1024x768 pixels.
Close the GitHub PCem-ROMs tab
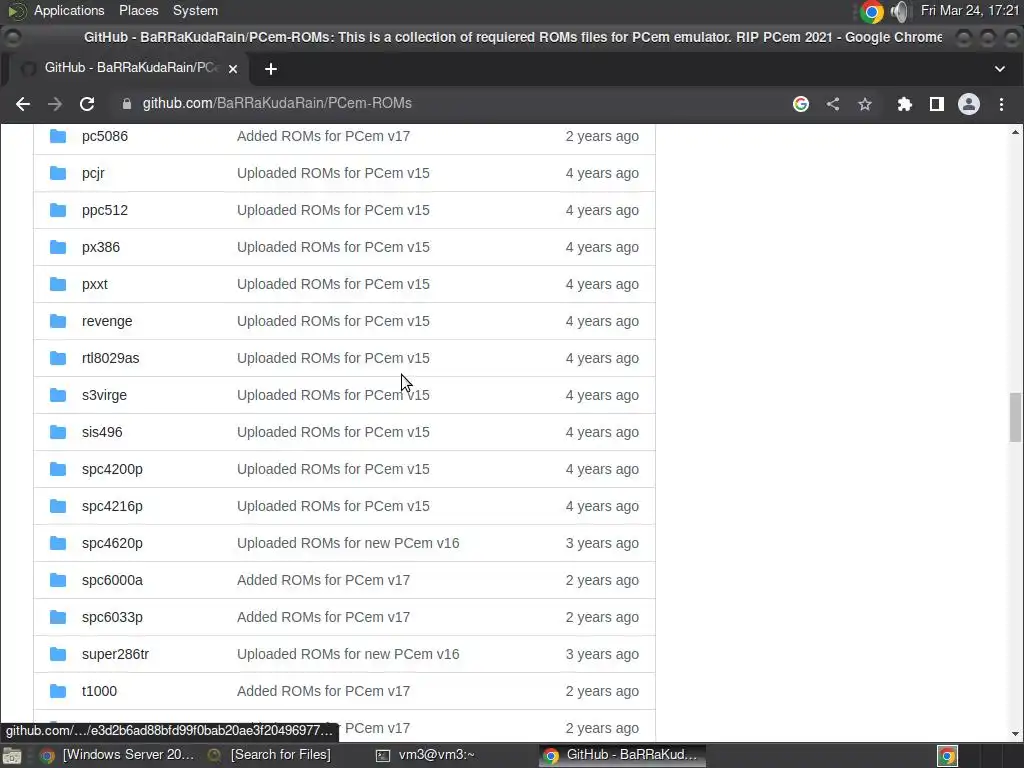(x=232, y=69)
